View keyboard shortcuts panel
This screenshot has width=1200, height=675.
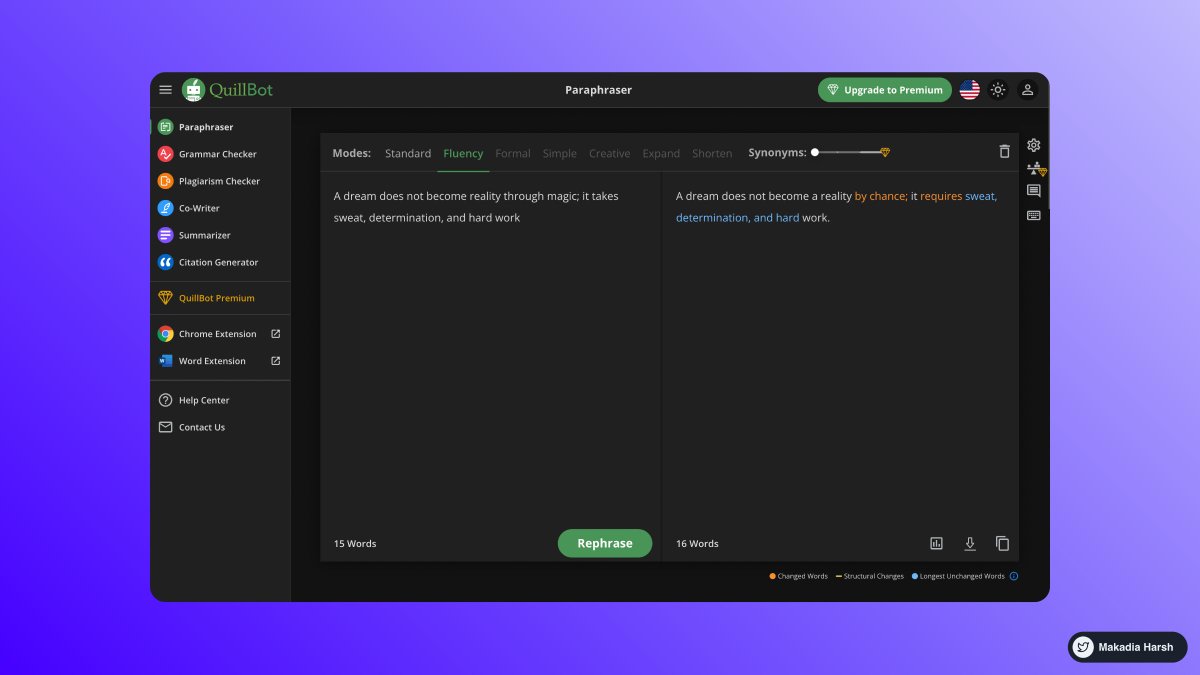coord(1033,215)
